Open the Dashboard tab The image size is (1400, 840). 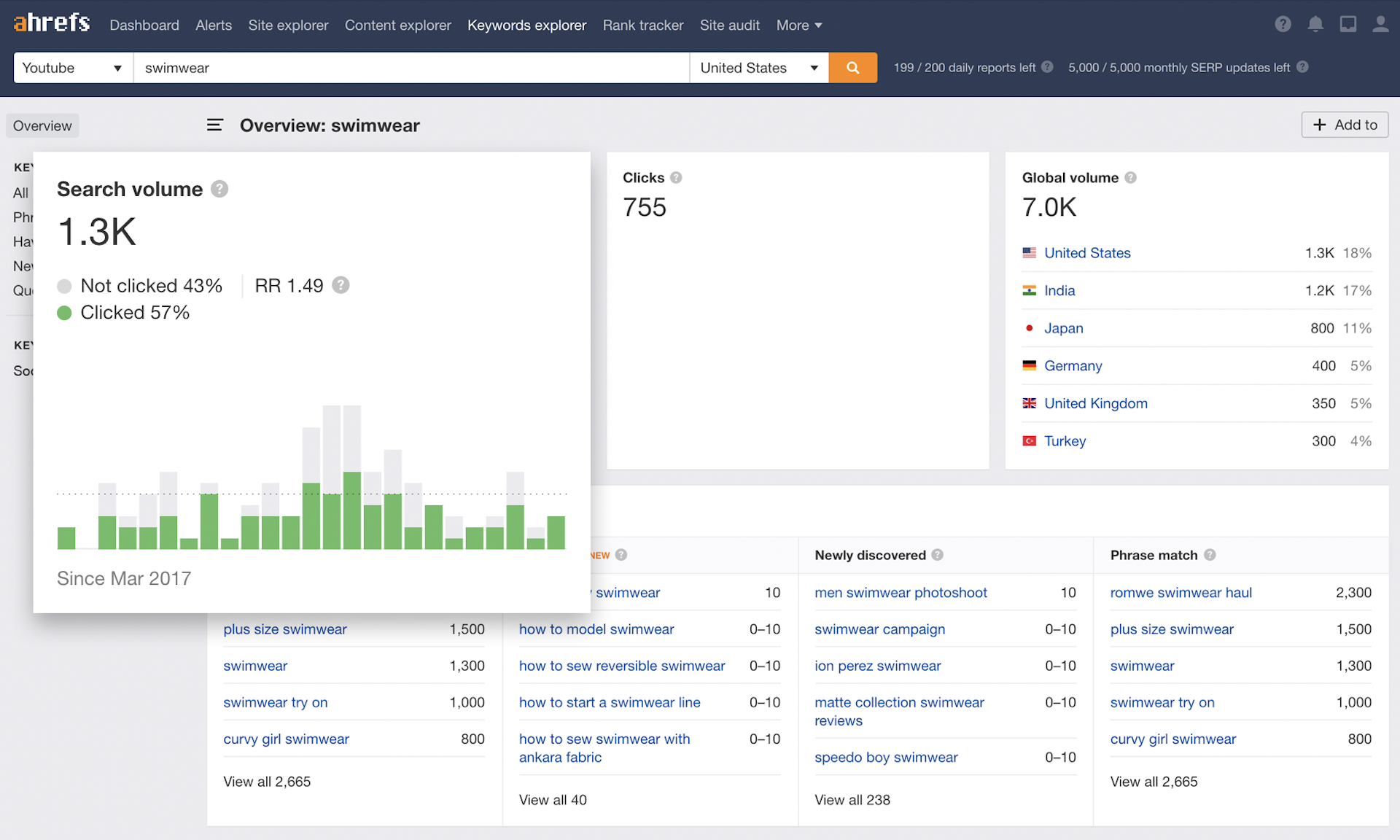(144, 25)
